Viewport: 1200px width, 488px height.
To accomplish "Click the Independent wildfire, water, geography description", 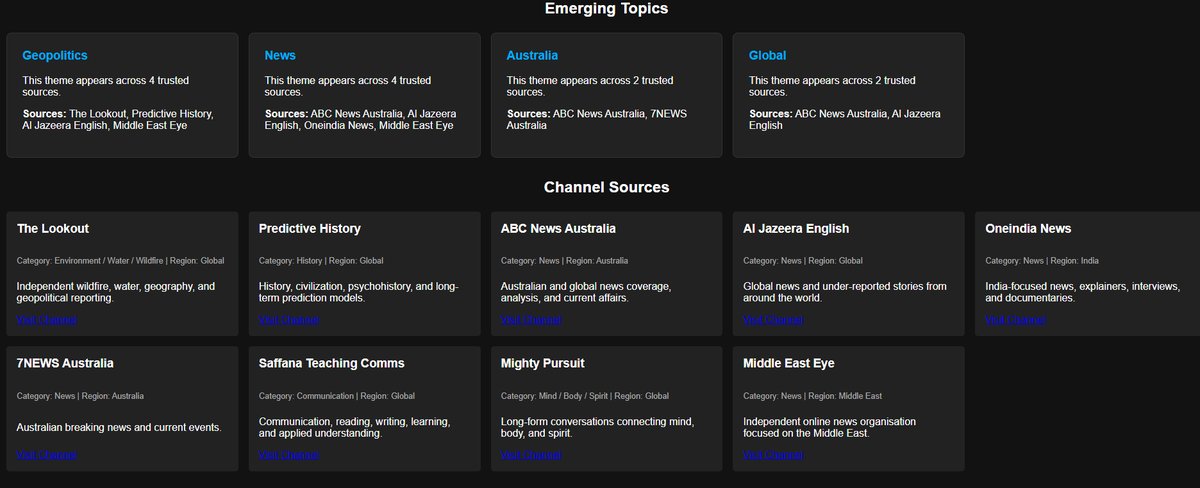I will [x=116, y=292].
